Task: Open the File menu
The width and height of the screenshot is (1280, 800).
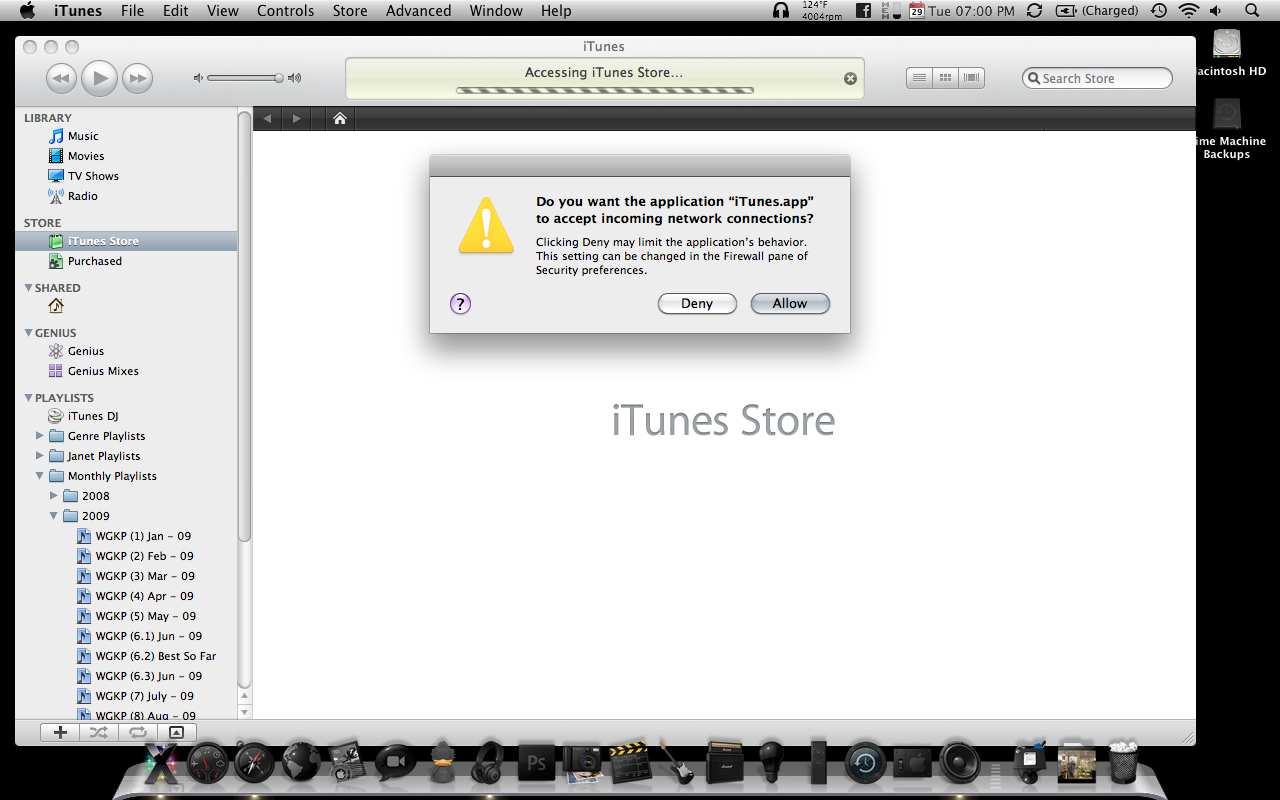Action: pos(132,11)
